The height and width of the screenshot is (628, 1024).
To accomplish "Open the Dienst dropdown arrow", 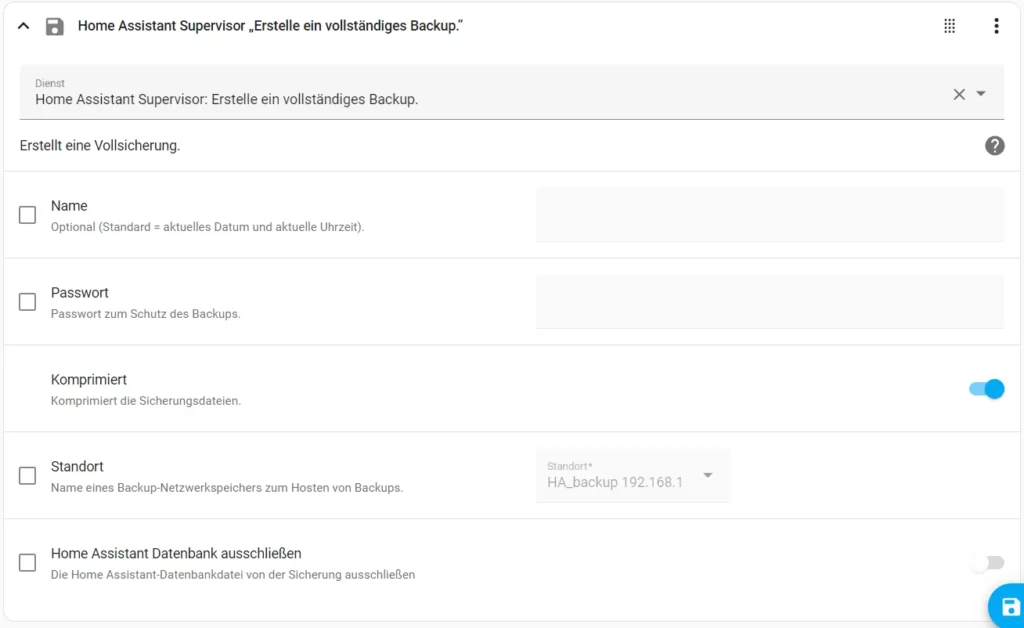I will [x=983, y=93].
